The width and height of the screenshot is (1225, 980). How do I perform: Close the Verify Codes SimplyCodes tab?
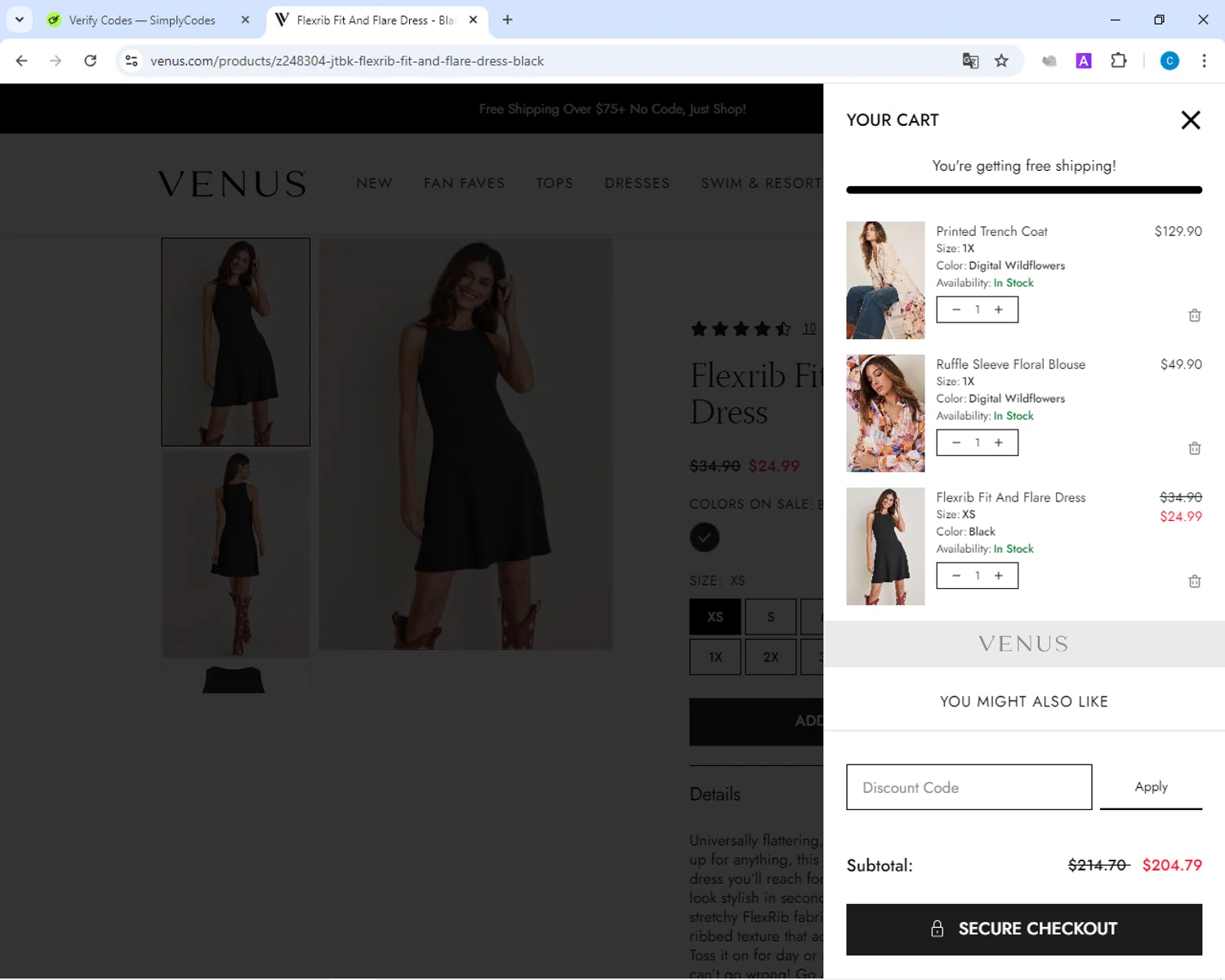(x=245, y=20)
